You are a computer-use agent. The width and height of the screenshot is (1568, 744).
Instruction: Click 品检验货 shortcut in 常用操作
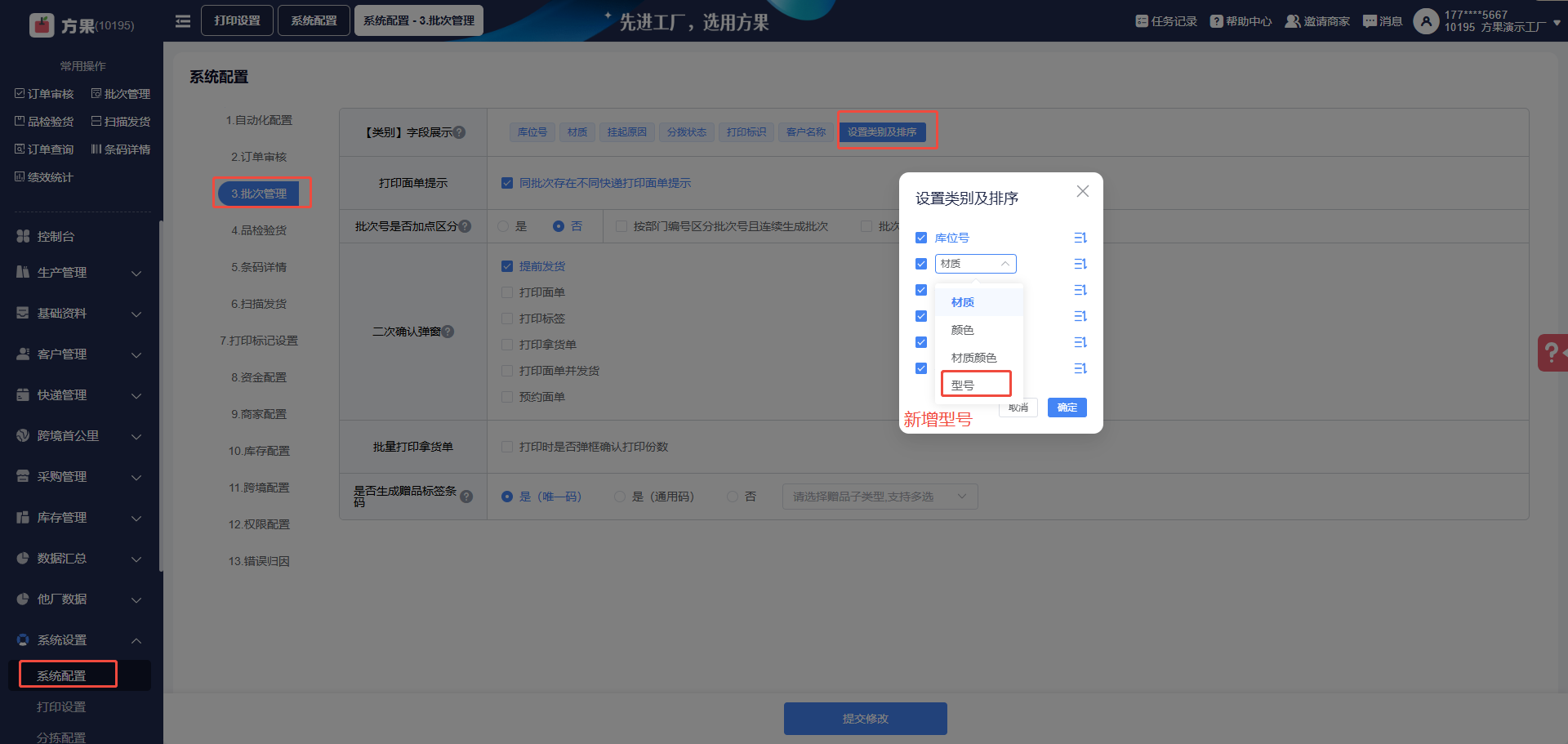point(44,122)
